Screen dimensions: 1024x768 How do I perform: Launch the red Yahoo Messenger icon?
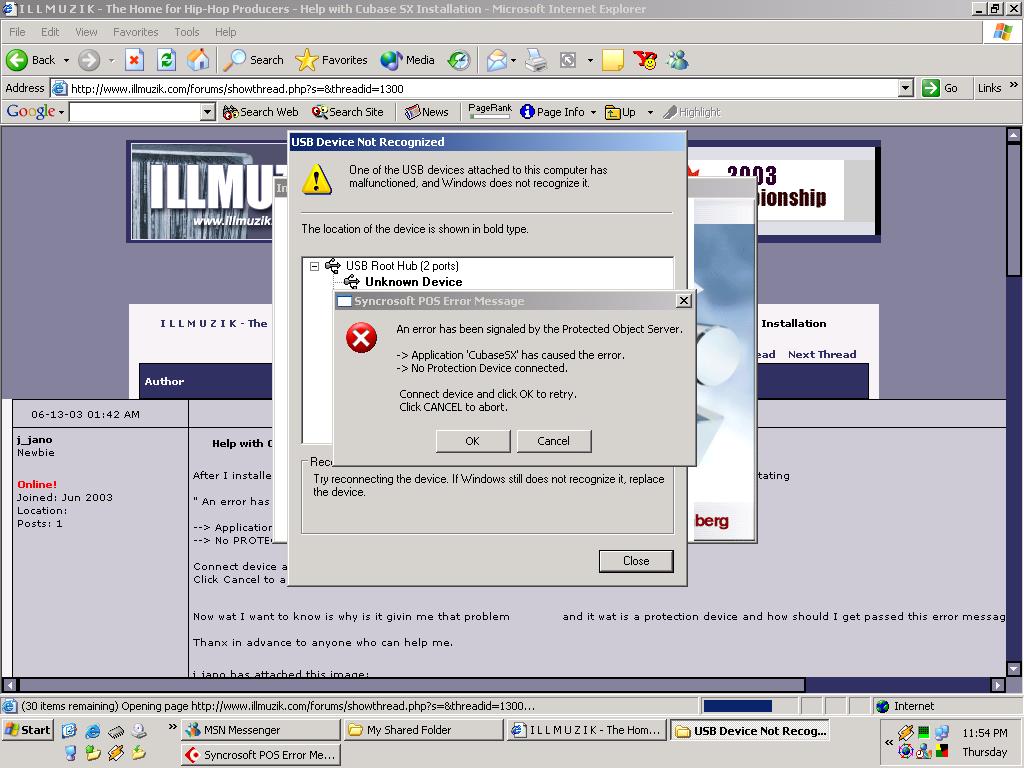click(x=645, y=60)
